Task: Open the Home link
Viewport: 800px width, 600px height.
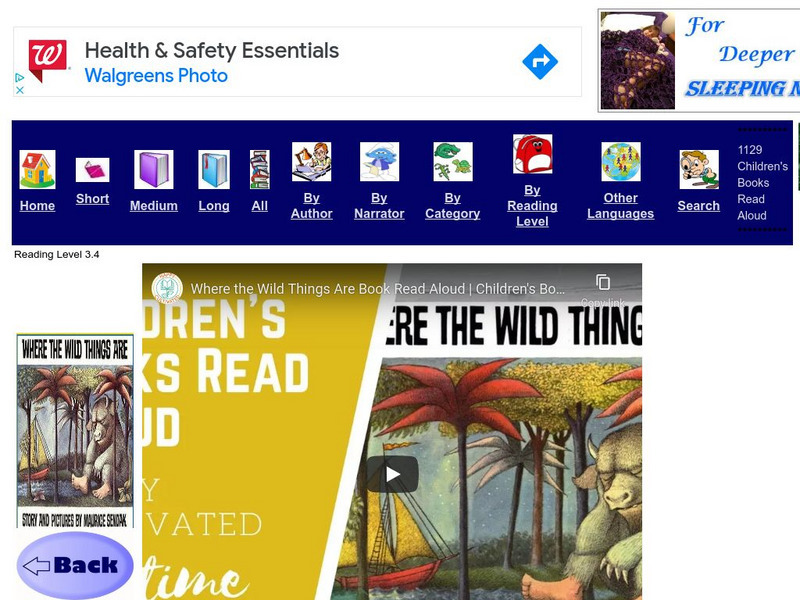Action: tap(37, 206)
